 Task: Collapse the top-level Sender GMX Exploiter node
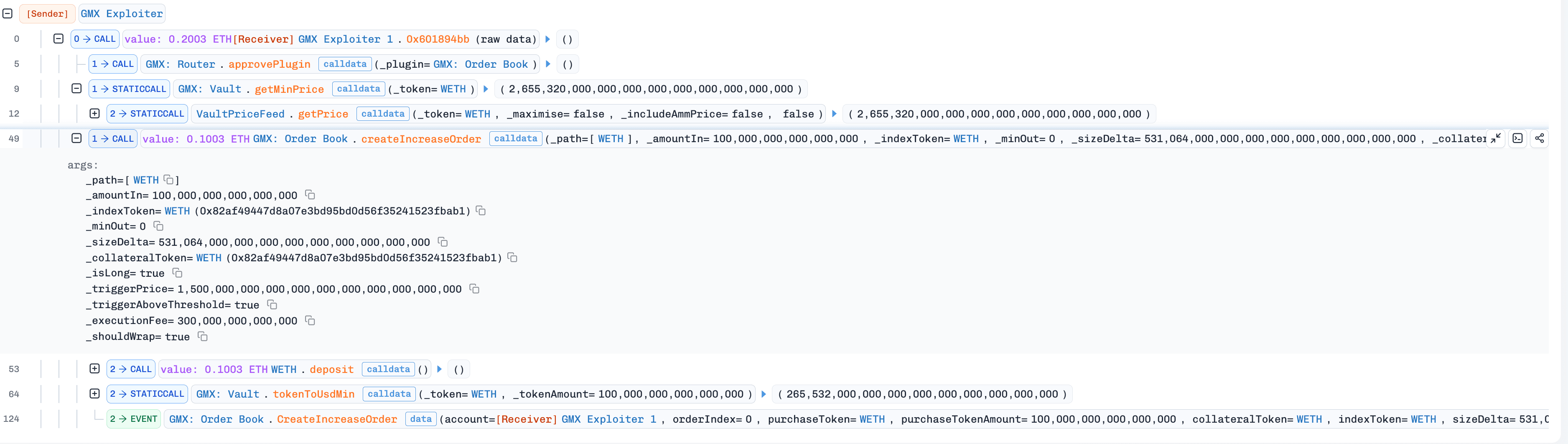8,13
